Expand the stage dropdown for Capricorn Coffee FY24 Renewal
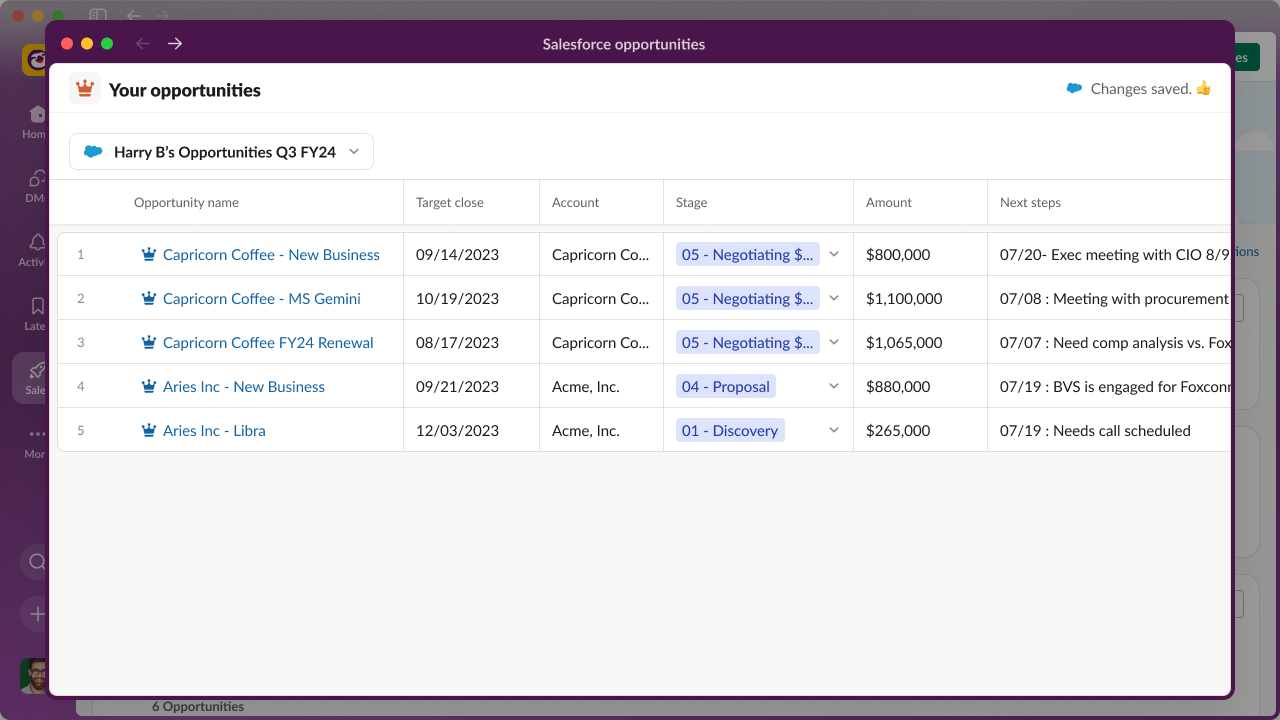1280x720 pixels. click(x=834, y=343)
